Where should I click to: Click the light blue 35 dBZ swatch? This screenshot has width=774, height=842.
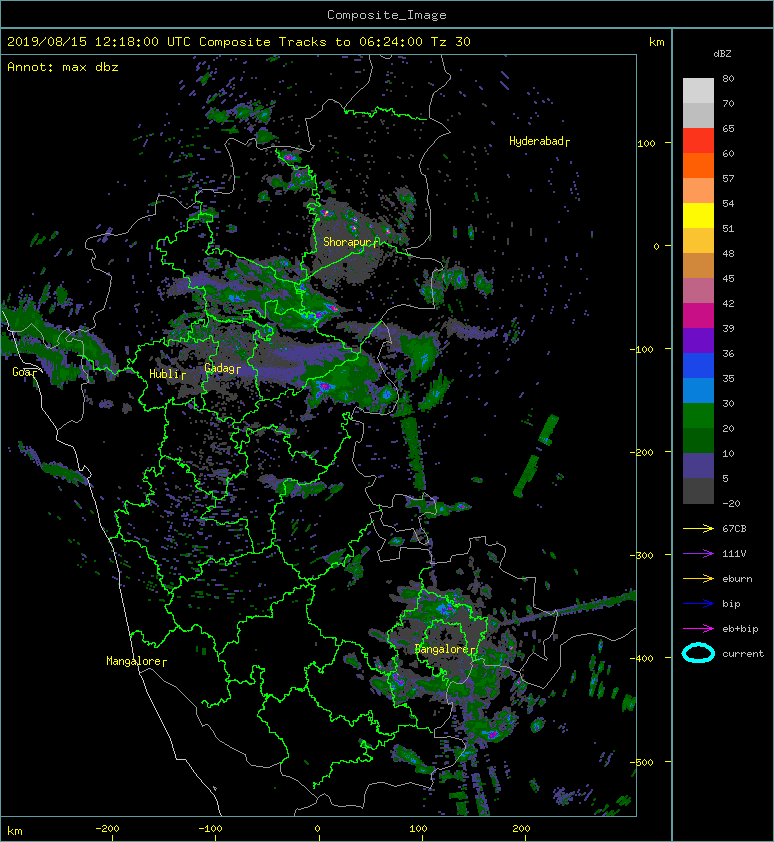698,390
